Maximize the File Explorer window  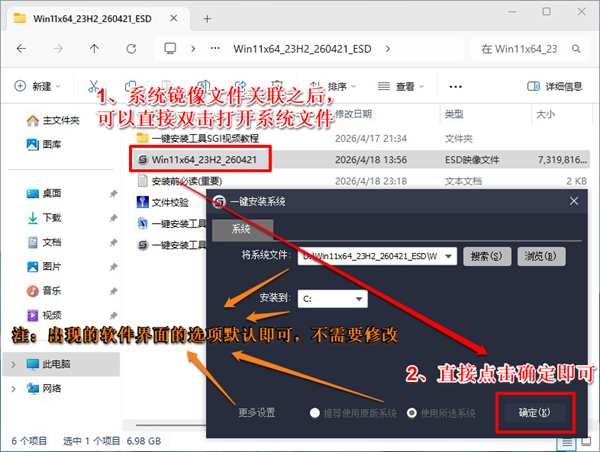point(546,12)
